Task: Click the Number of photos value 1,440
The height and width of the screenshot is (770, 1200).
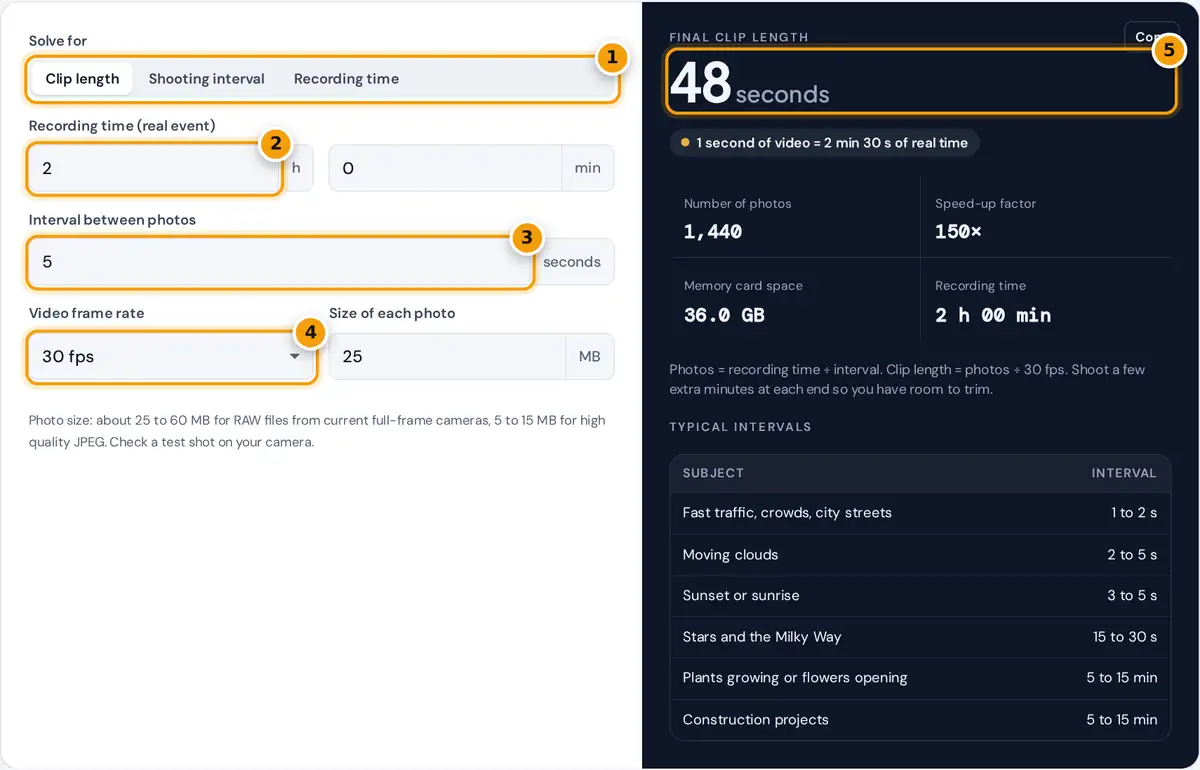Action: pos(713,232)
